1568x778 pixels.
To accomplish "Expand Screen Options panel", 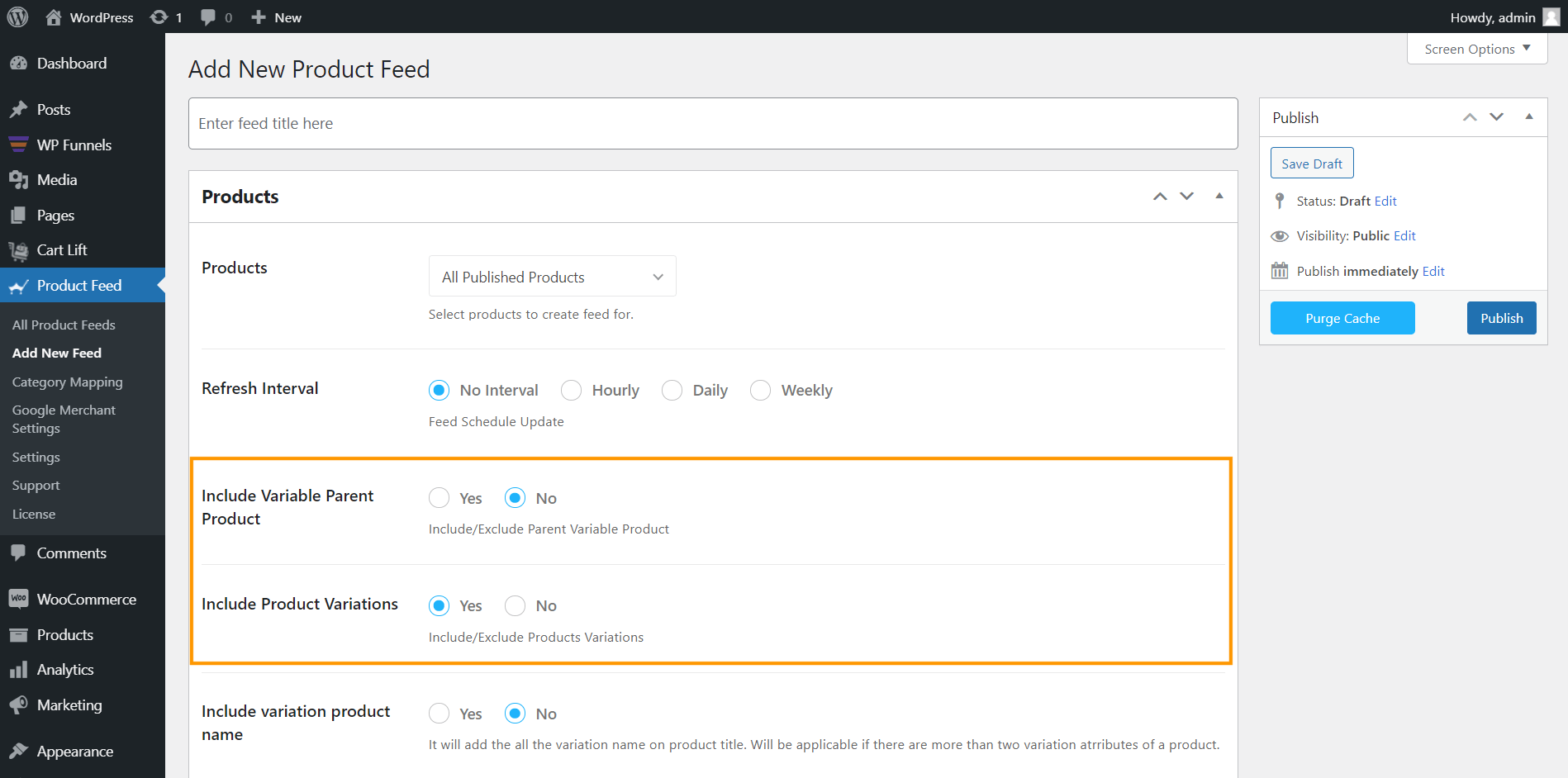I will (x=1477, y=49).
